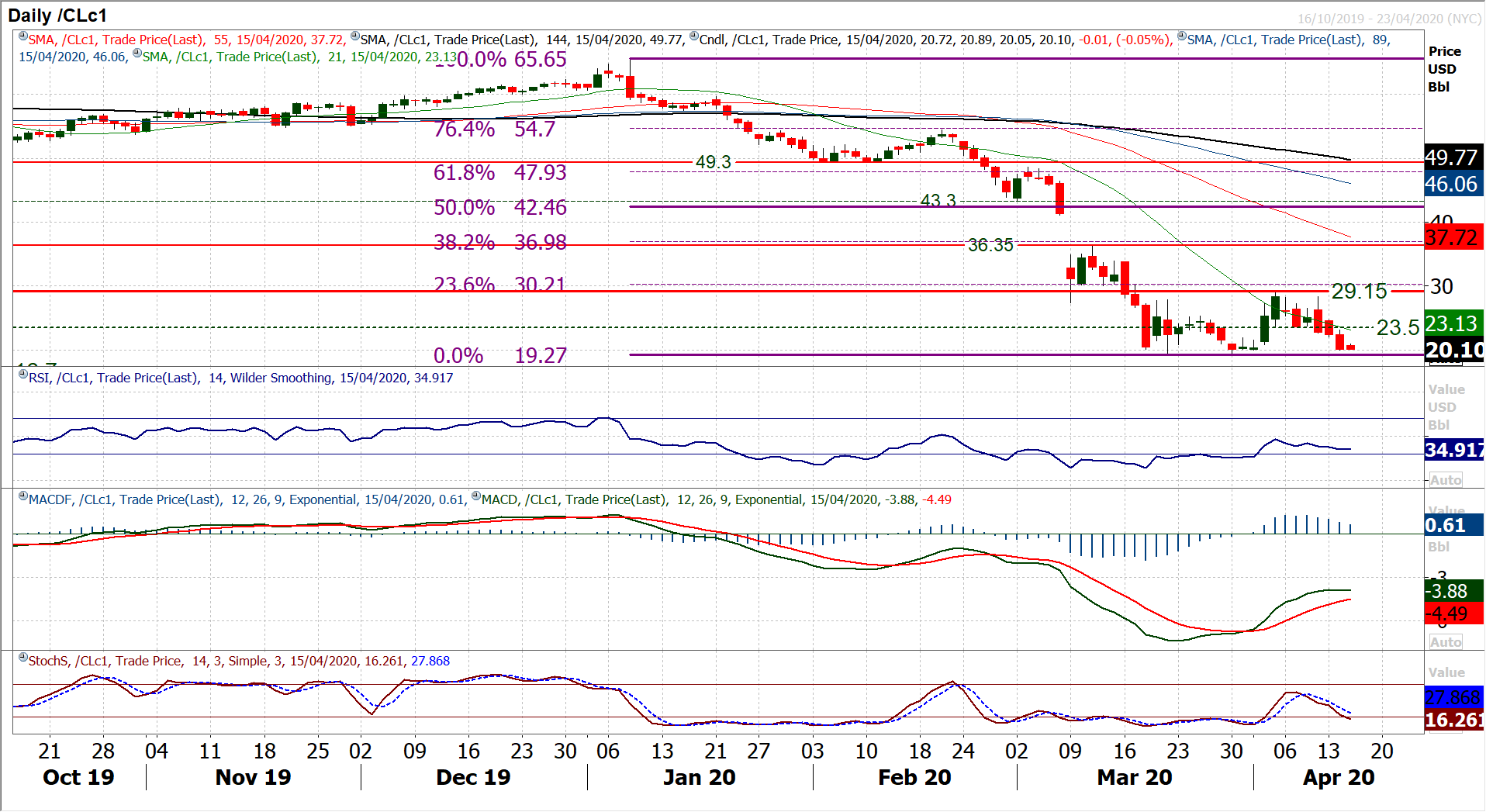Select the MACDF 12, 26, 9 Exponential legend
Screen dimensions: 1486x812
[247, 499]
